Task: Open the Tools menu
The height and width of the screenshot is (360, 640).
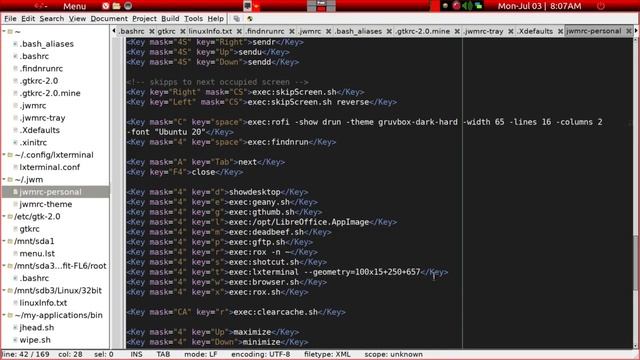Action: (193, 19)
